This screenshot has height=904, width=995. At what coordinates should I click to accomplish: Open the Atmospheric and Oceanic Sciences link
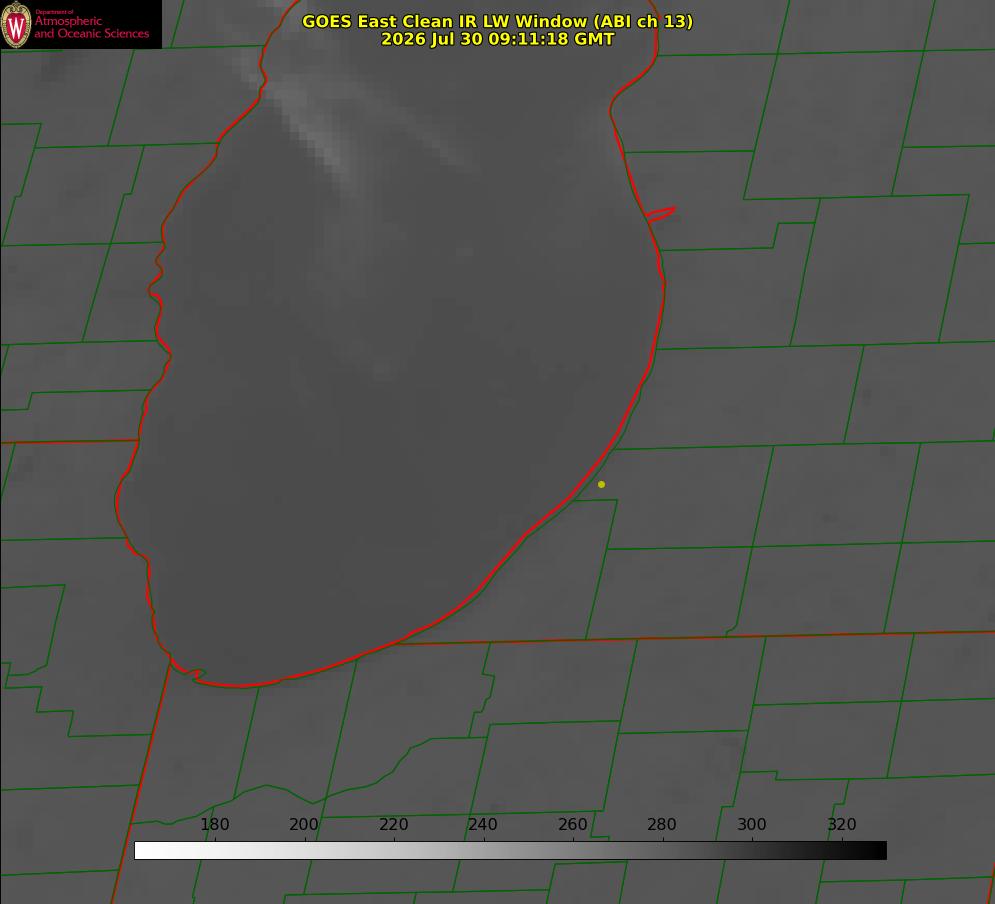[91, 27]
